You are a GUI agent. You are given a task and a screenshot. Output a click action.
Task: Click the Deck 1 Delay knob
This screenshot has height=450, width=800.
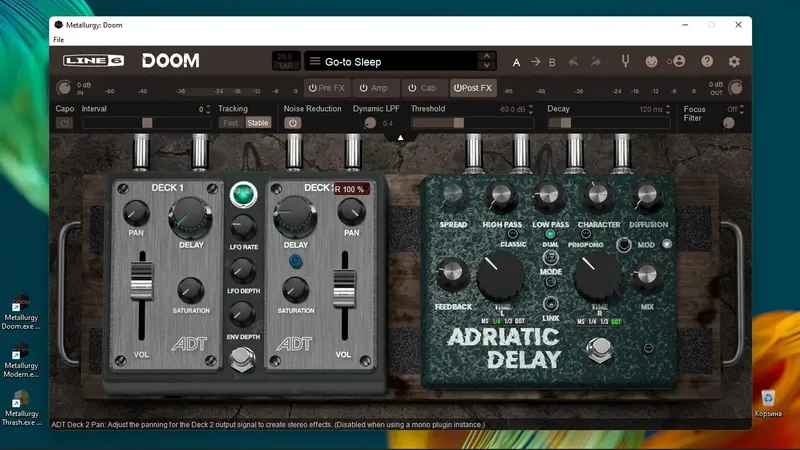pyautogui.click(x=190, y=218)
